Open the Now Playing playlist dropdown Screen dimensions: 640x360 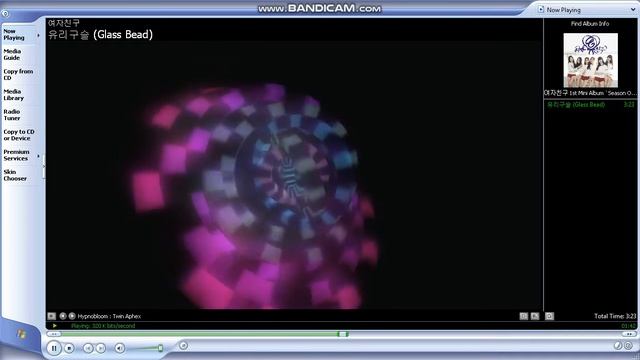tap(587, 9)
